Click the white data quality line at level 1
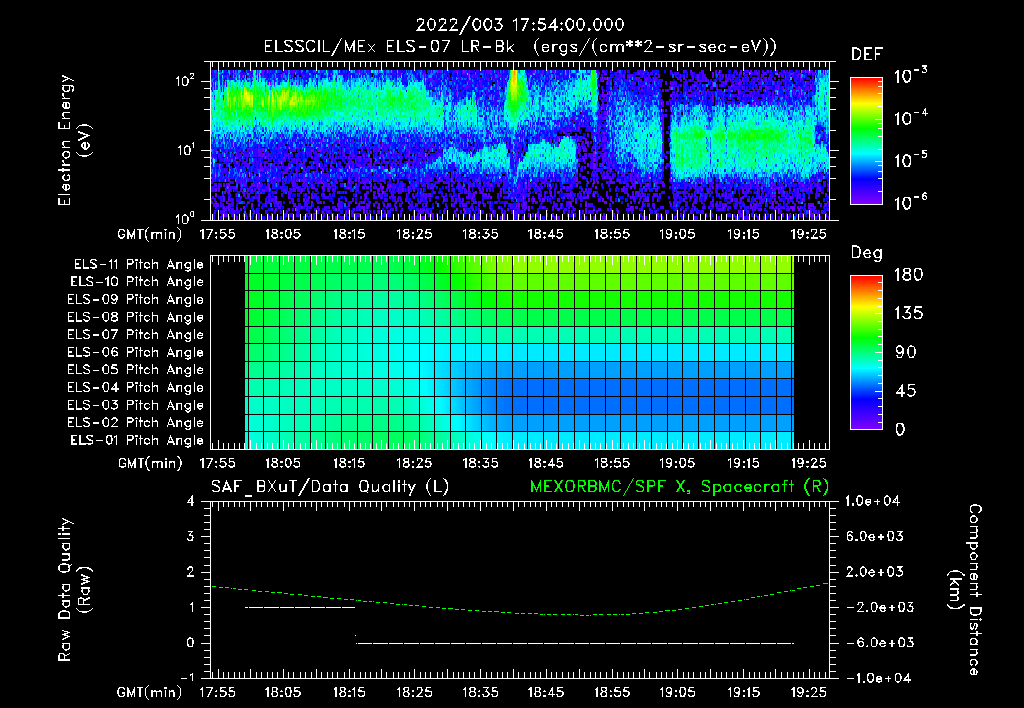This screenshot has height=708, width=1024. pos(300,607)
